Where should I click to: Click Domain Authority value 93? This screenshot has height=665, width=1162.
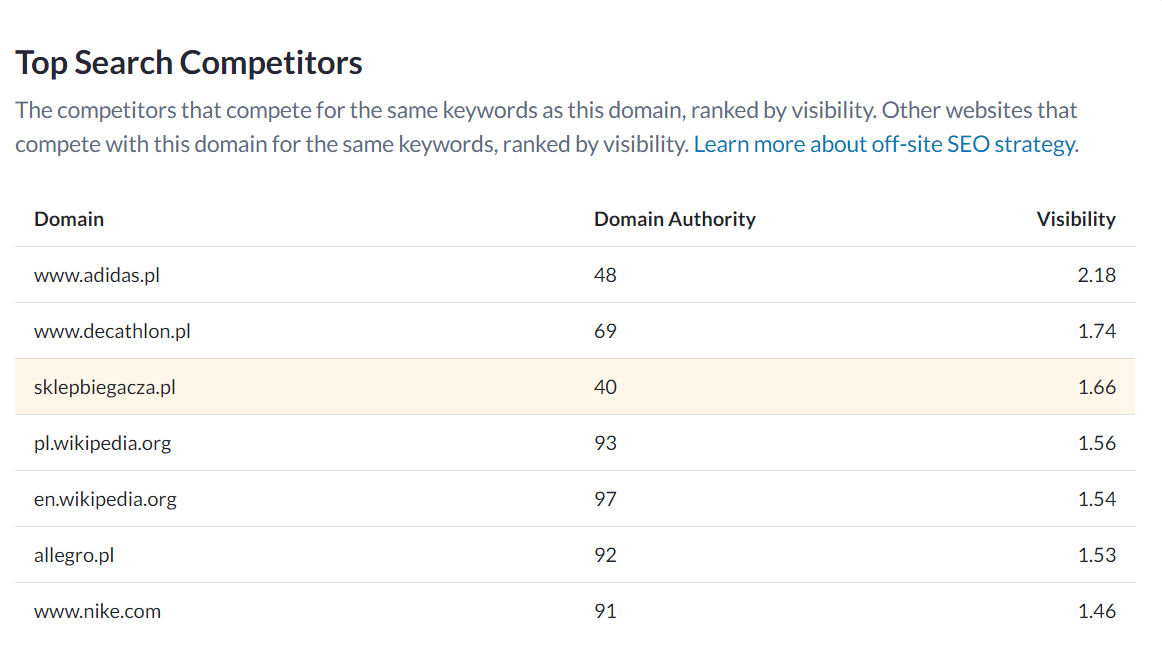pos(605,443)
